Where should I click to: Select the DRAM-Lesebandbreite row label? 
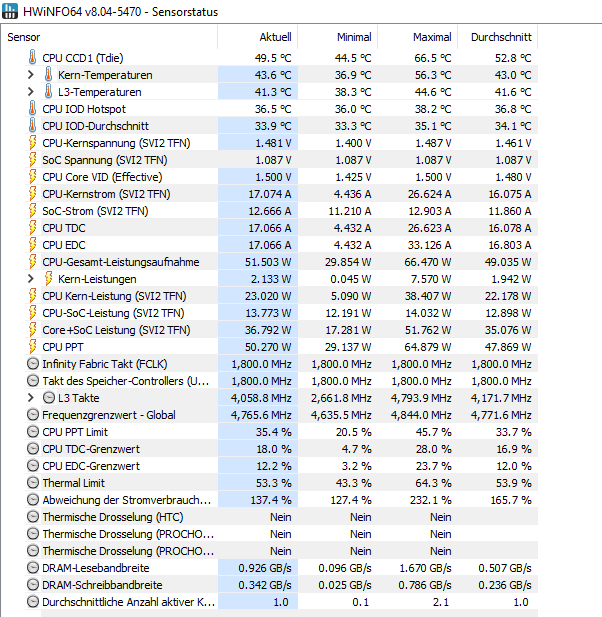[x=96, y=568]
